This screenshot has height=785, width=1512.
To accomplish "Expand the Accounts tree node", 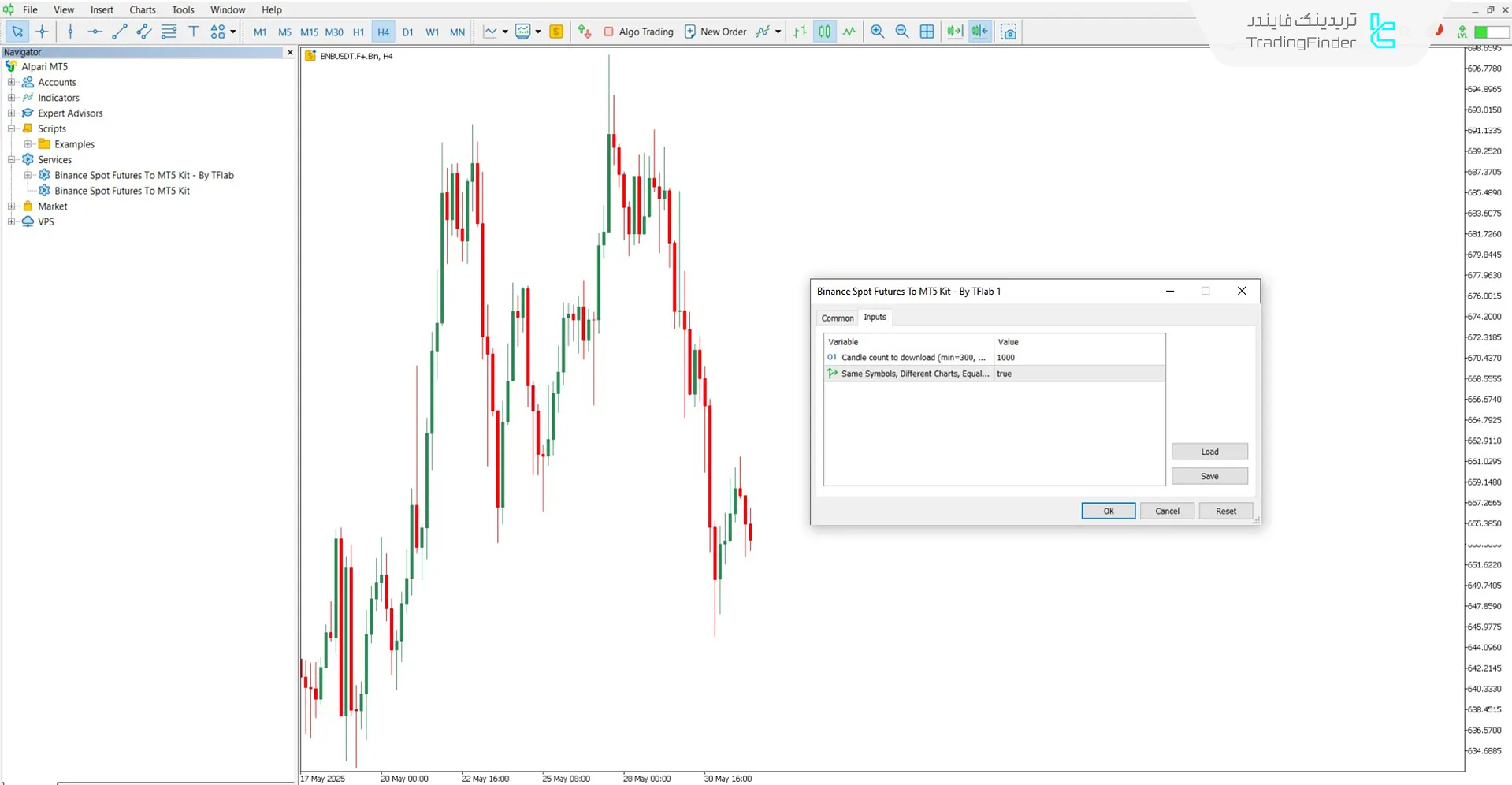I will click(12, 82).
